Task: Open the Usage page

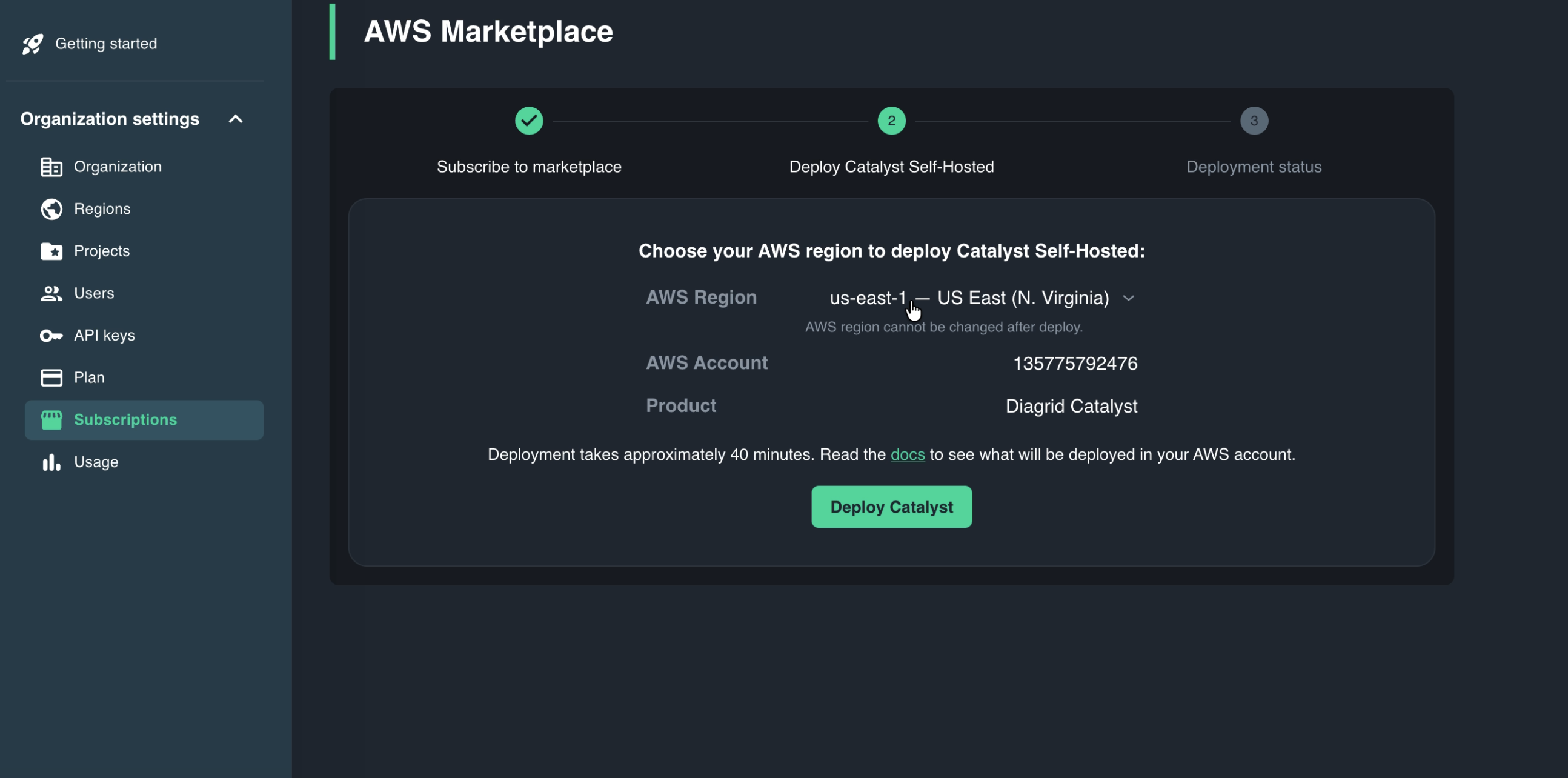Action: click(96, 462)
